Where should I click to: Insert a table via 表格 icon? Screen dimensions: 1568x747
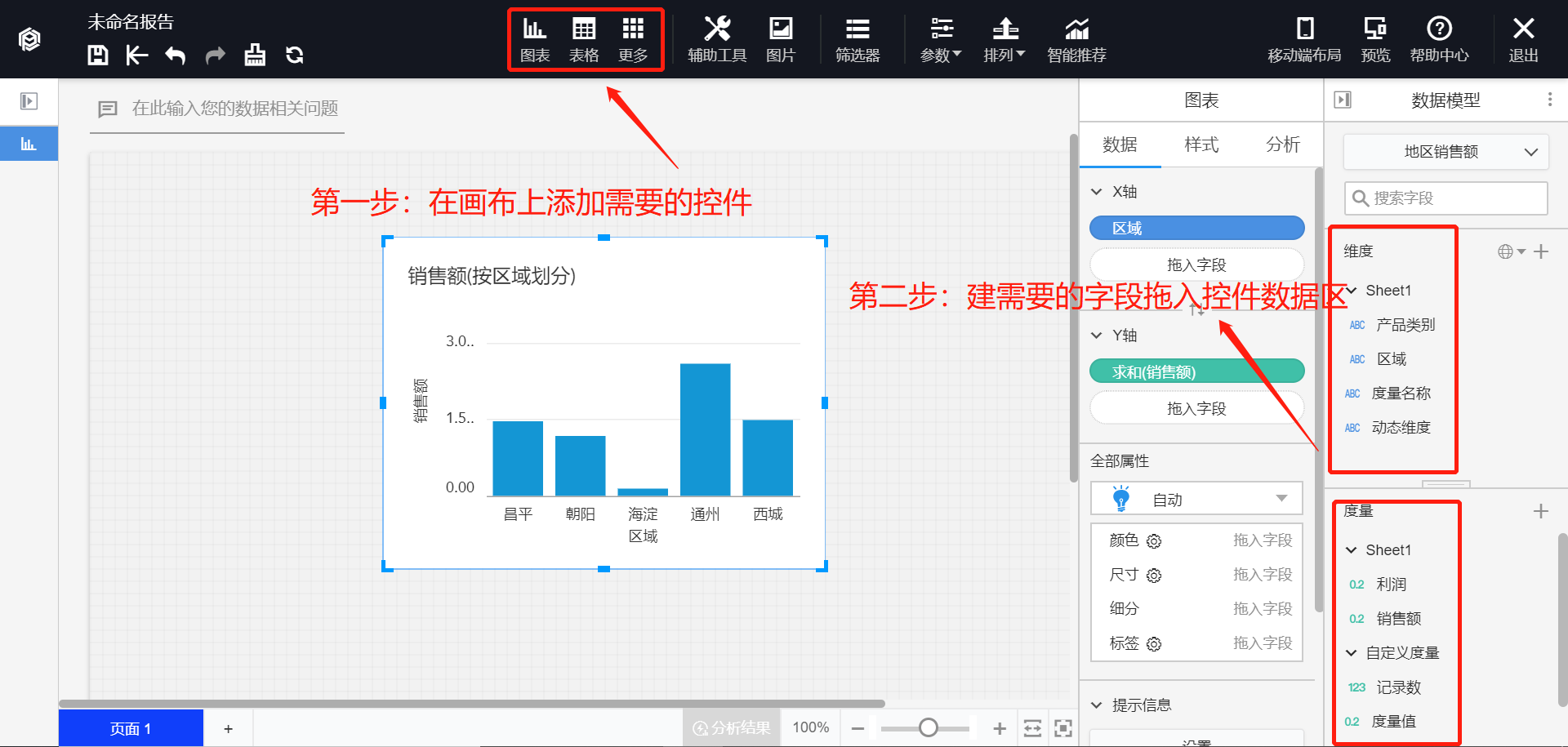[584, 39]
